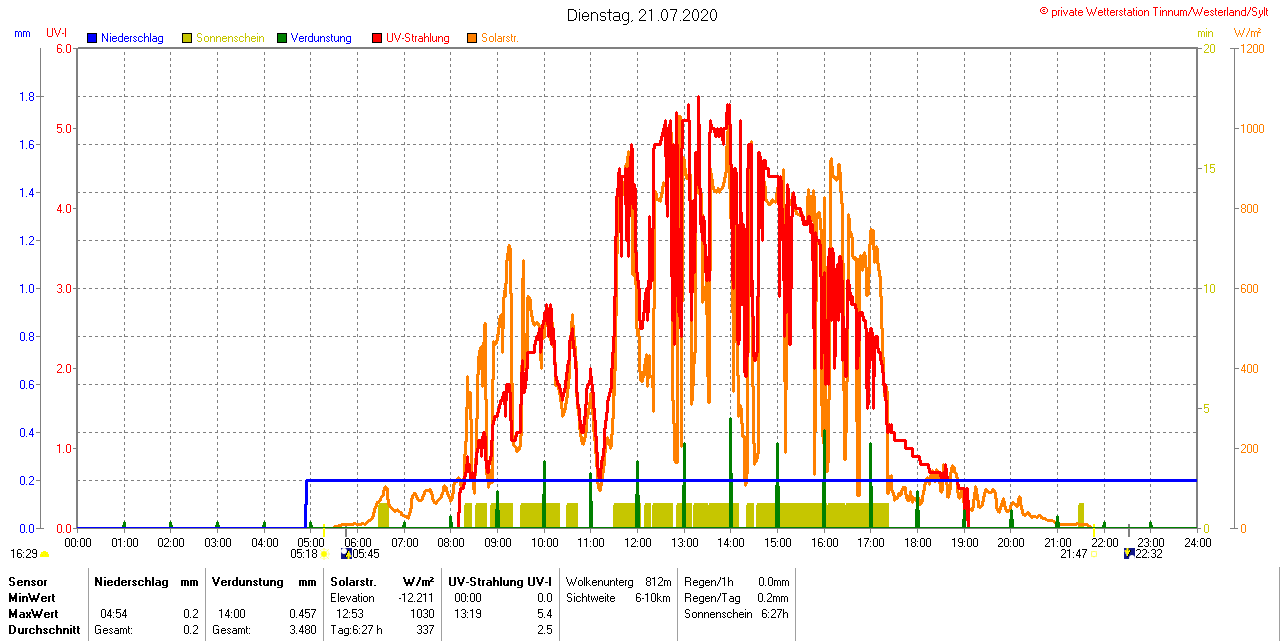This screenshot has height=641, width=1280.
Task: Click the 15 value on the yellow min axis
Action: (1209, 168)
